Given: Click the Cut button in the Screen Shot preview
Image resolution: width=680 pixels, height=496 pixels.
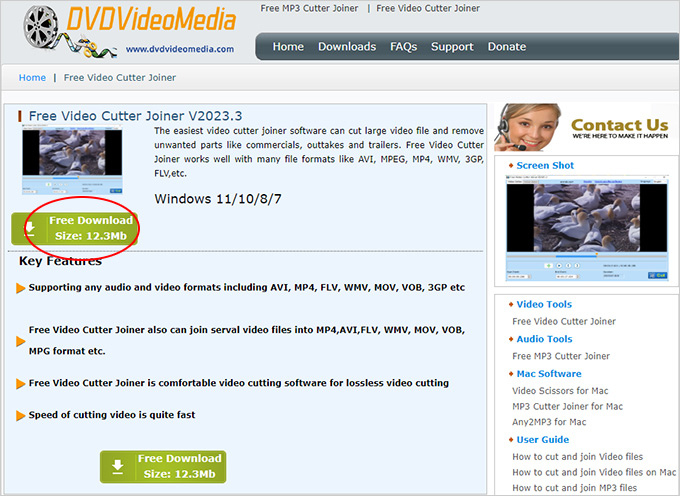Looking at the screenshot, I should [657, 275].
